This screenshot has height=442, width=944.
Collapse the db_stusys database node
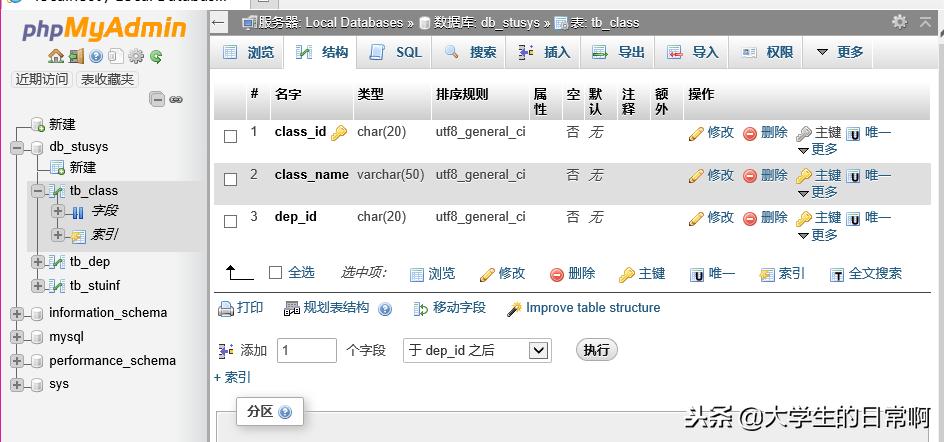(17, 148)
